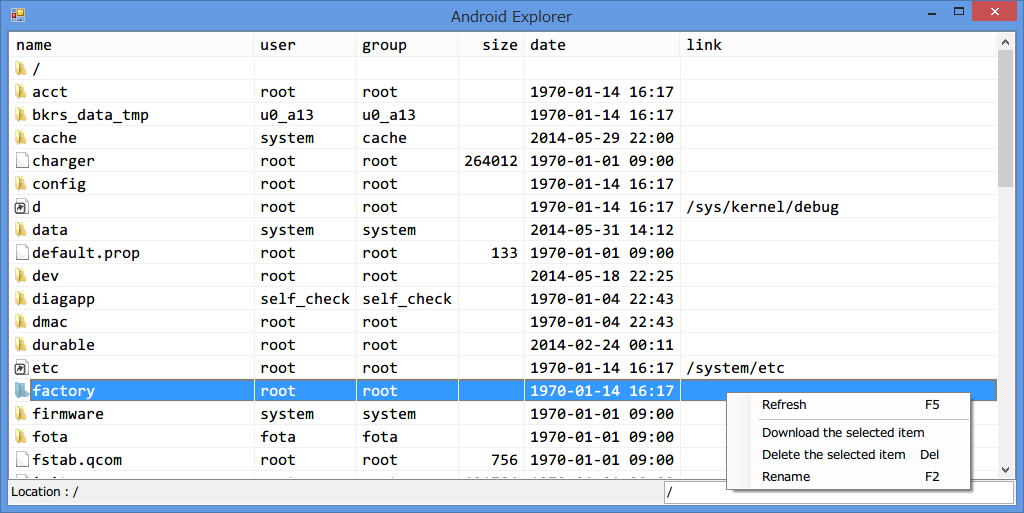Select the "durable" folder name

63,345
